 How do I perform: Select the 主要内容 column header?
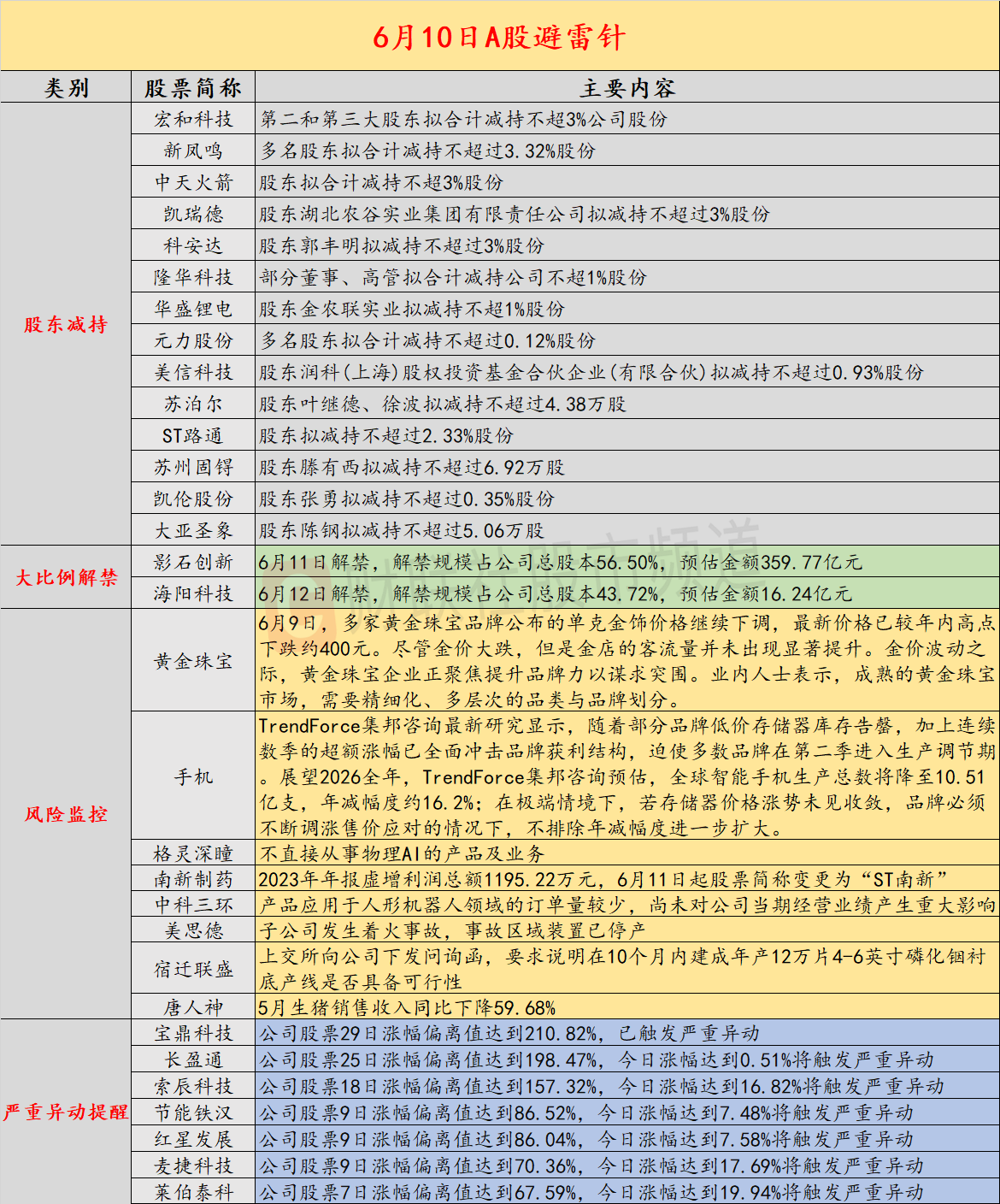pyautogui.click(x=627, y=88)
